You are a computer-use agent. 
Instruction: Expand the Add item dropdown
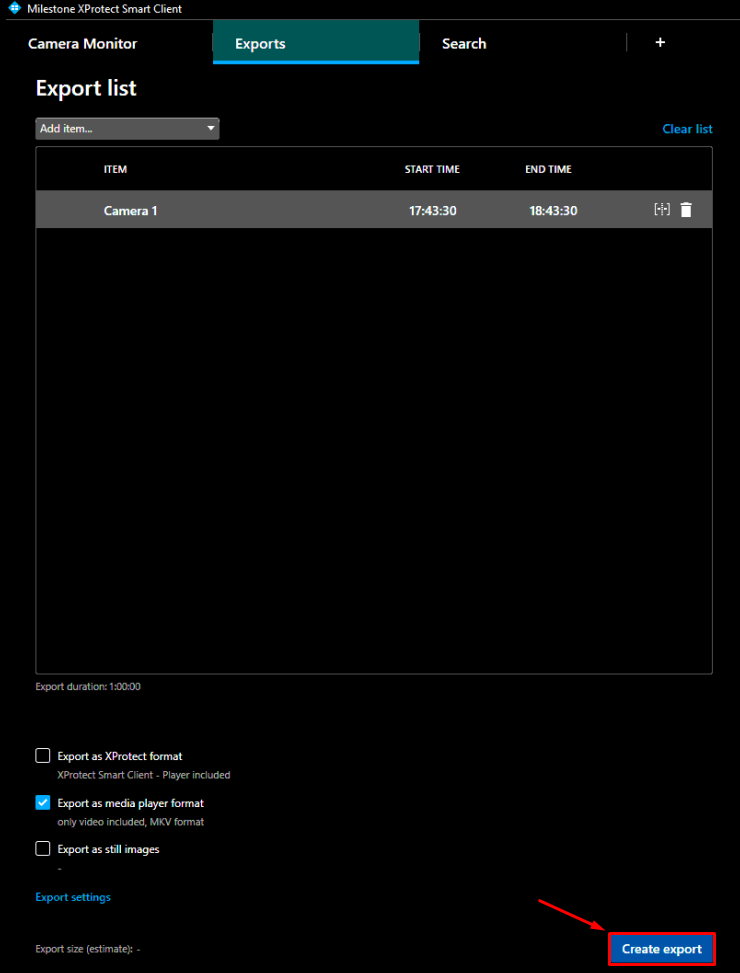[127, 129]
